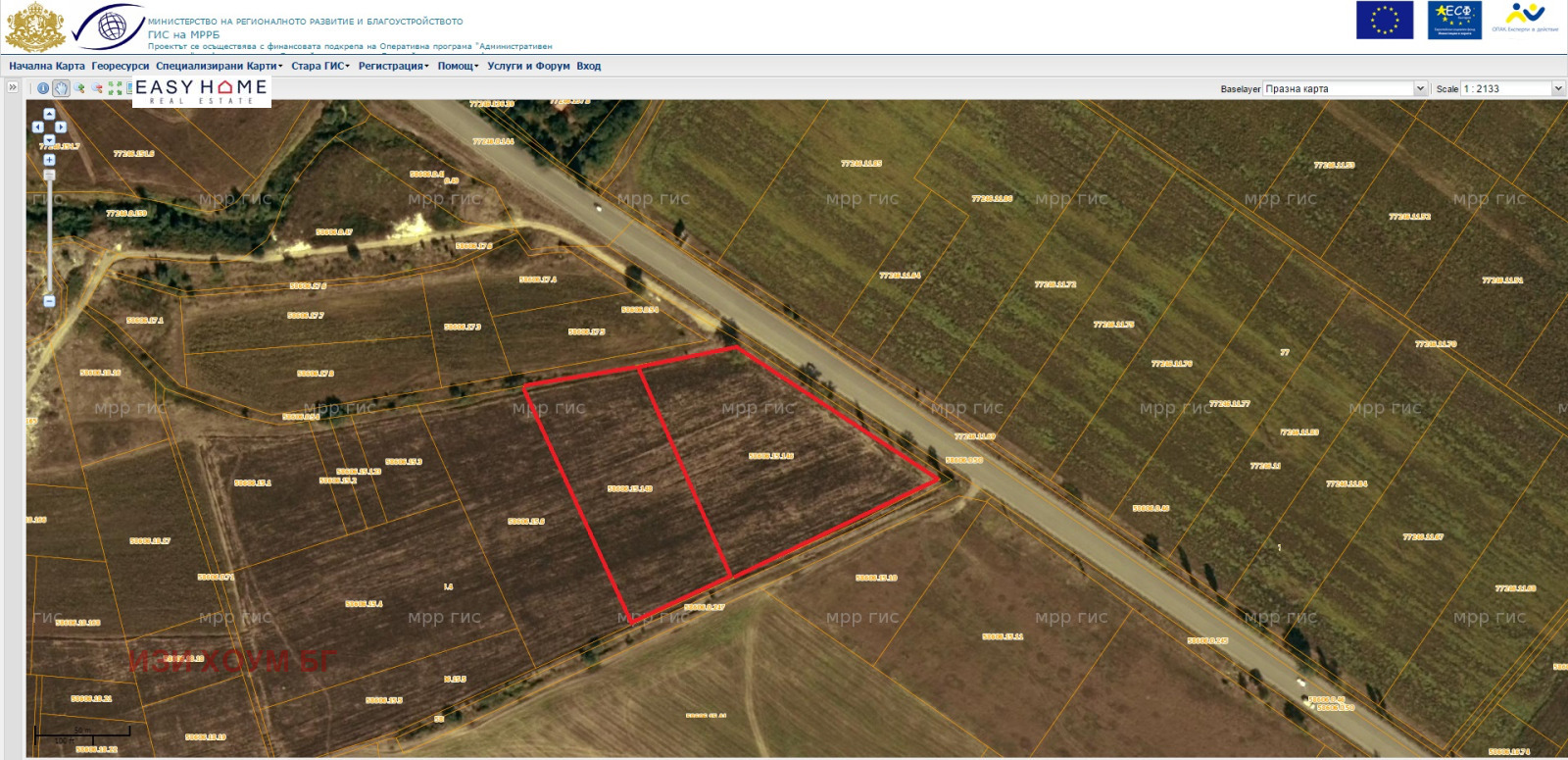Expand the Регистрация menu
Image resolution: width=1568 pixels, height=760 pixels.
click(x=393, y=67)
